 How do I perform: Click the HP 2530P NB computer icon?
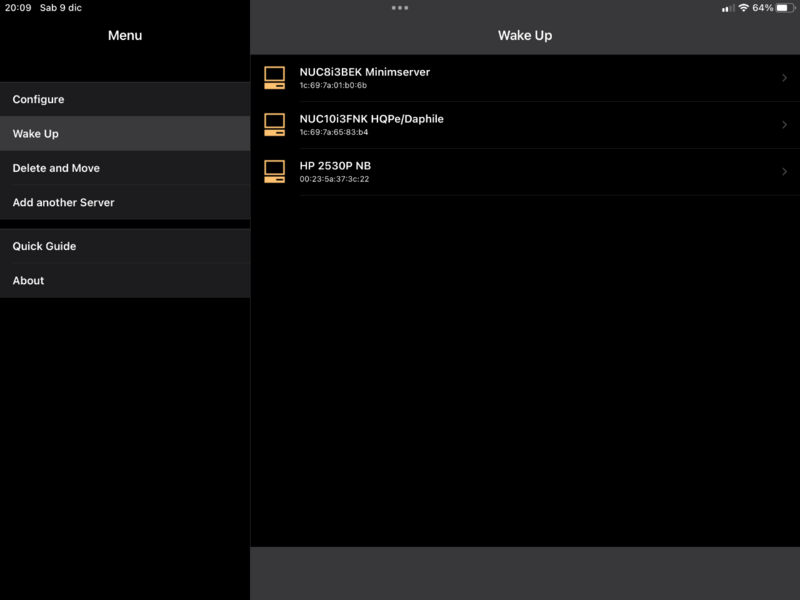click(274, 171)
